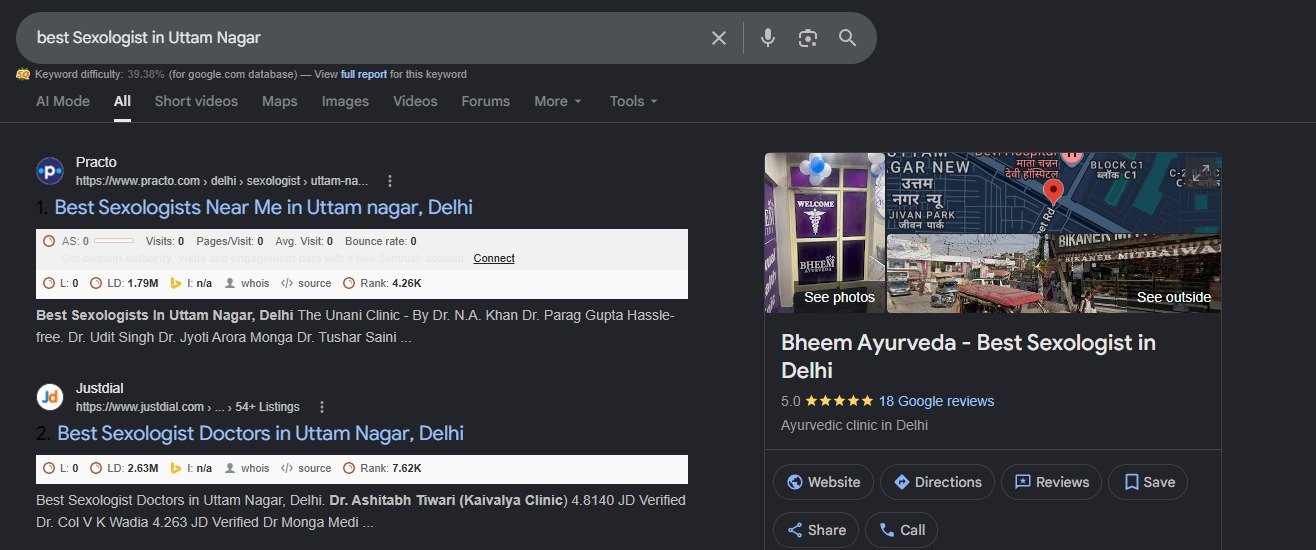
Task: Click the Semrush keyword difficulty icon
Action: pyautogui.click(x=23, y=74)
